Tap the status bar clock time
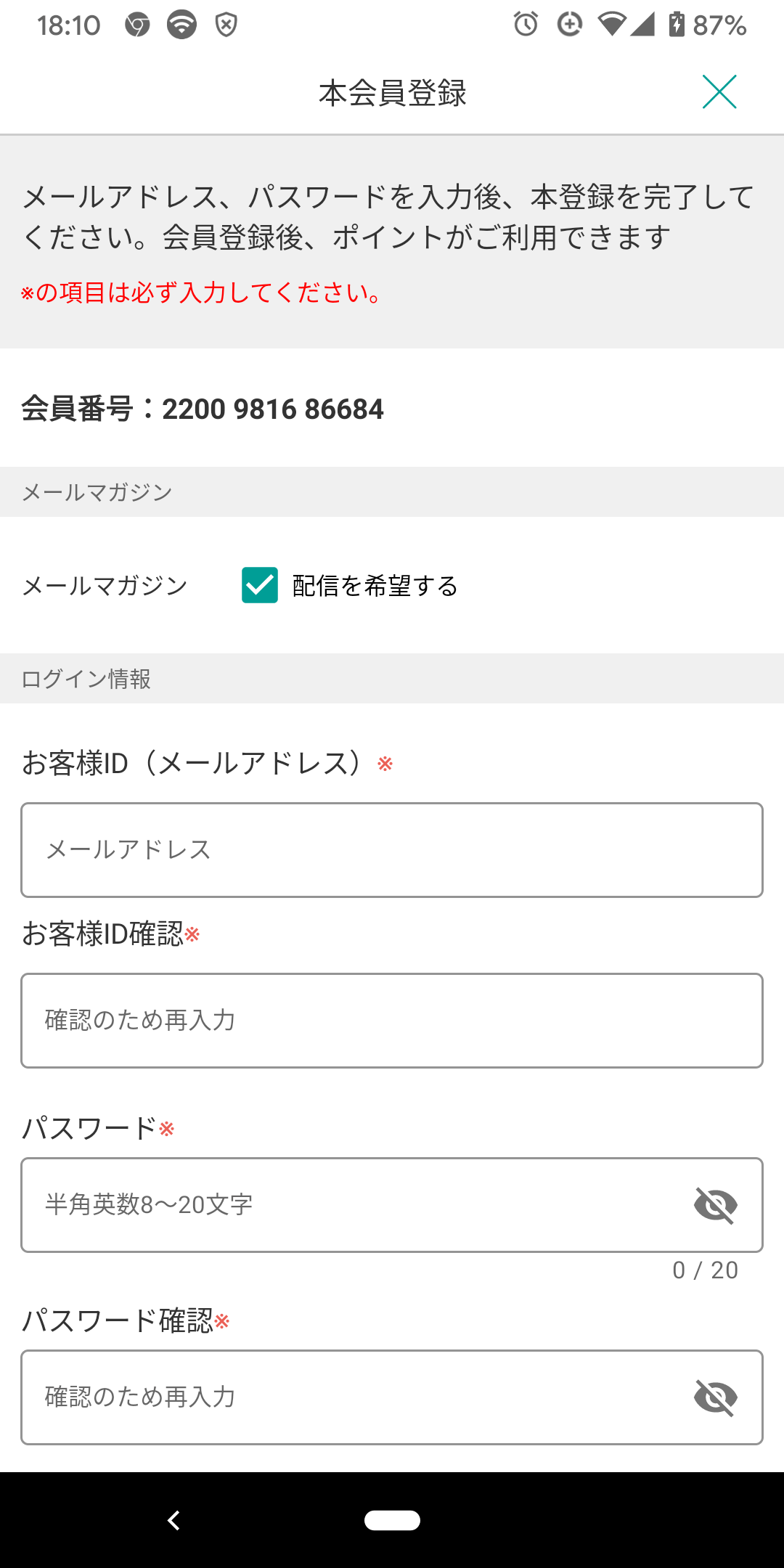 [x=69, y=25]
